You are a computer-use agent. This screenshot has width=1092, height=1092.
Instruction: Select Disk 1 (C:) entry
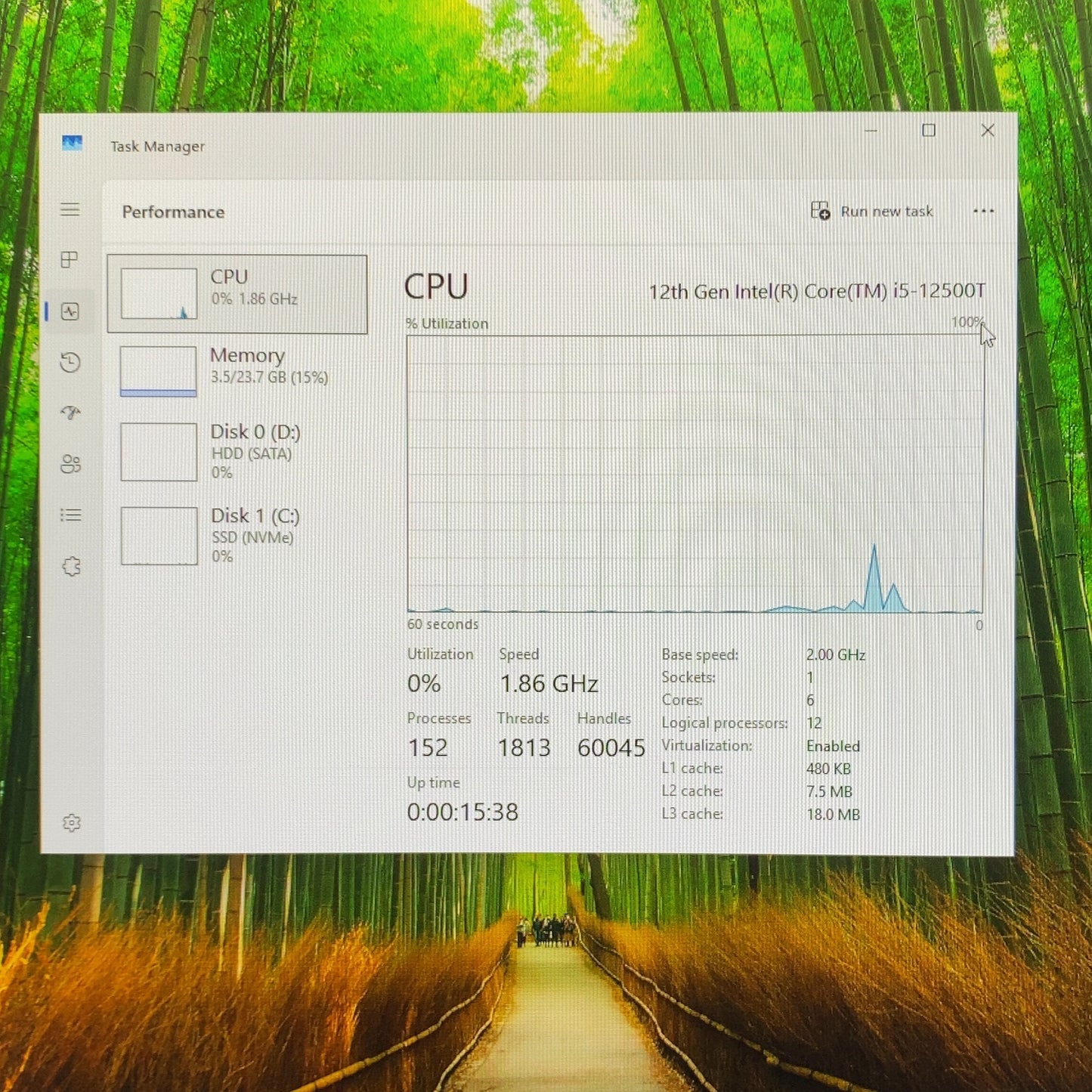click(x=237, y=535)
